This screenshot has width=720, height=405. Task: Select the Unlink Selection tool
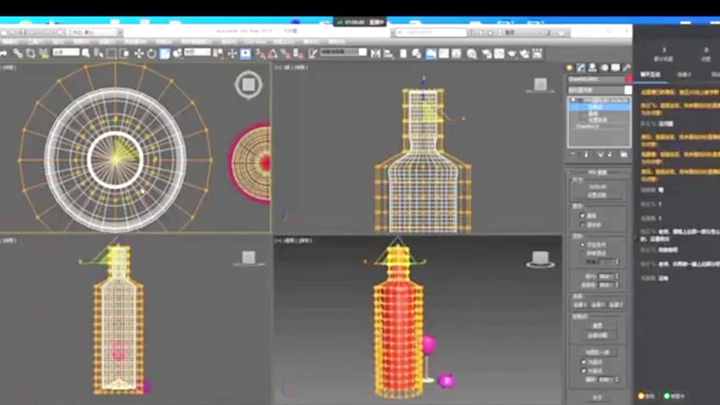click(x=30, y=54)
